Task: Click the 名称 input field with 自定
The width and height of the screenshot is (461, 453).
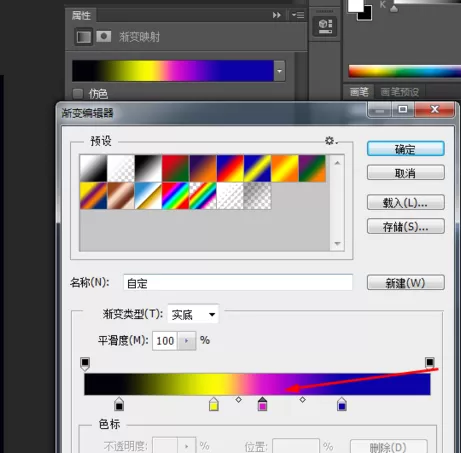Action: point(238,283)
